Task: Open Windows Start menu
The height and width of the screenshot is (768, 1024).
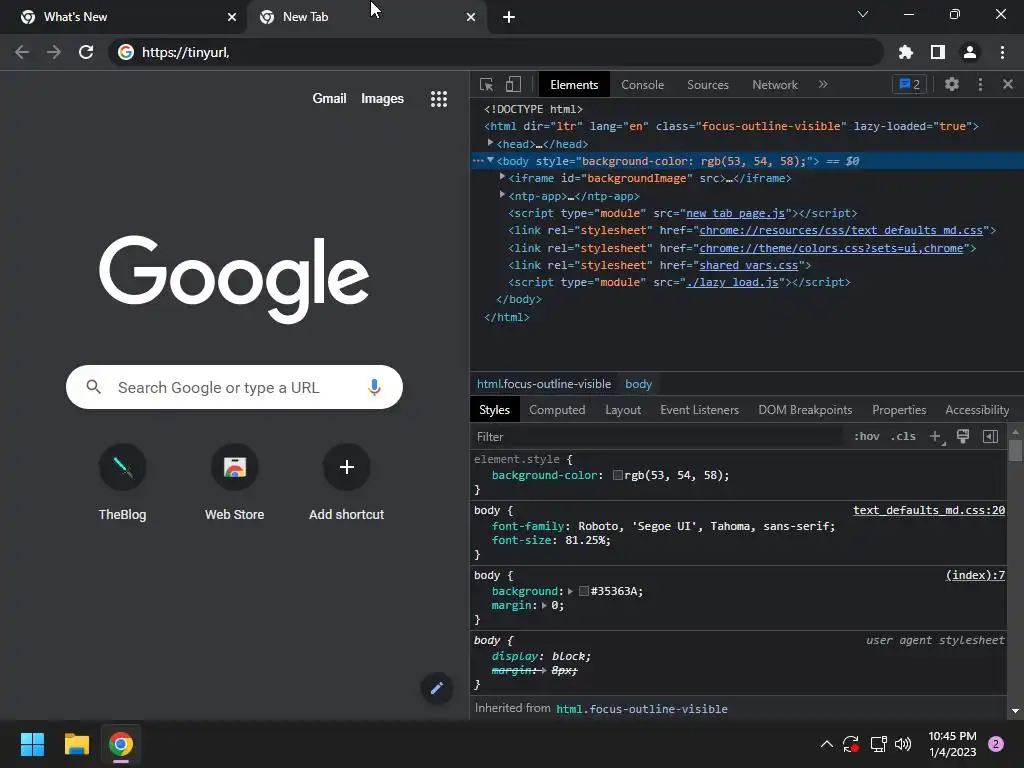Action: pos(32,744)
